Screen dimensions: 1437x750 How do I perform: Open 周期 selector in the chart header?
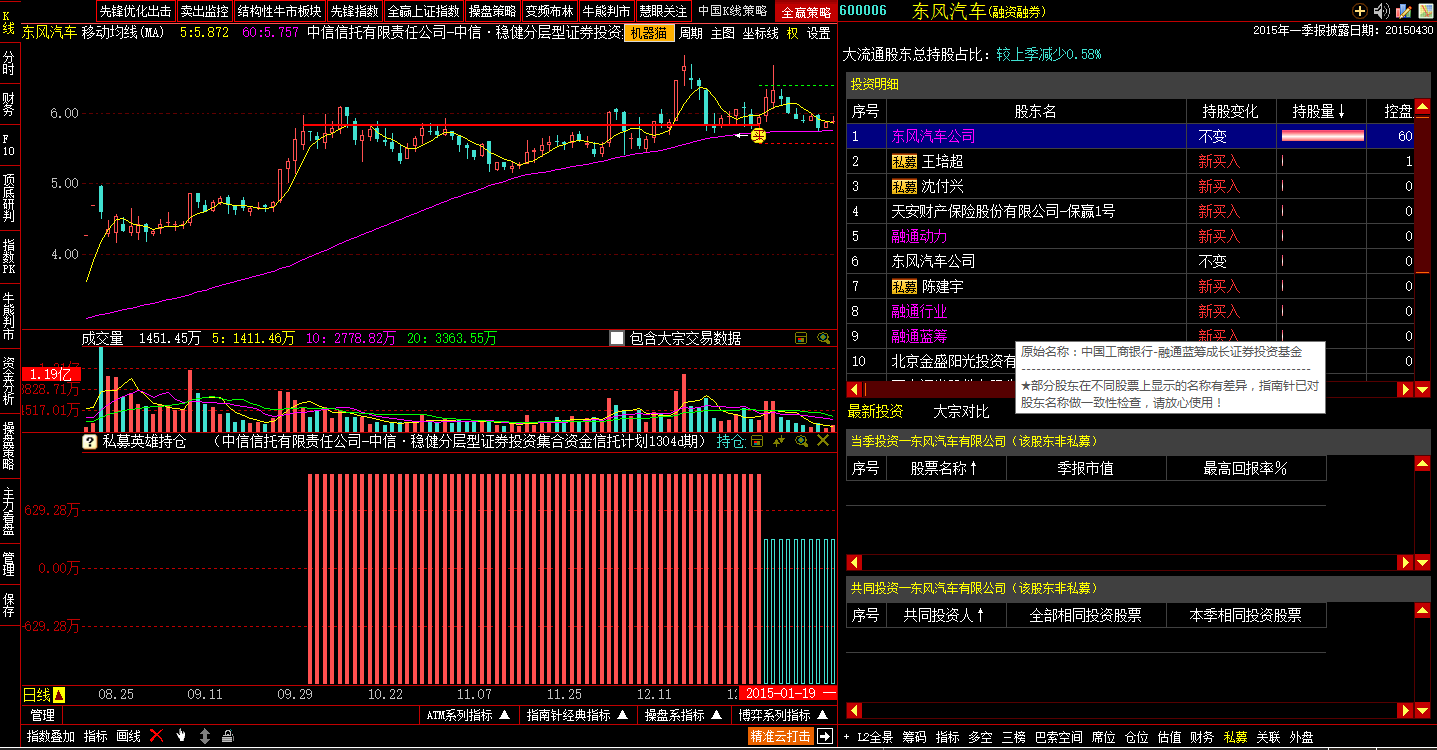coord(690,33)
